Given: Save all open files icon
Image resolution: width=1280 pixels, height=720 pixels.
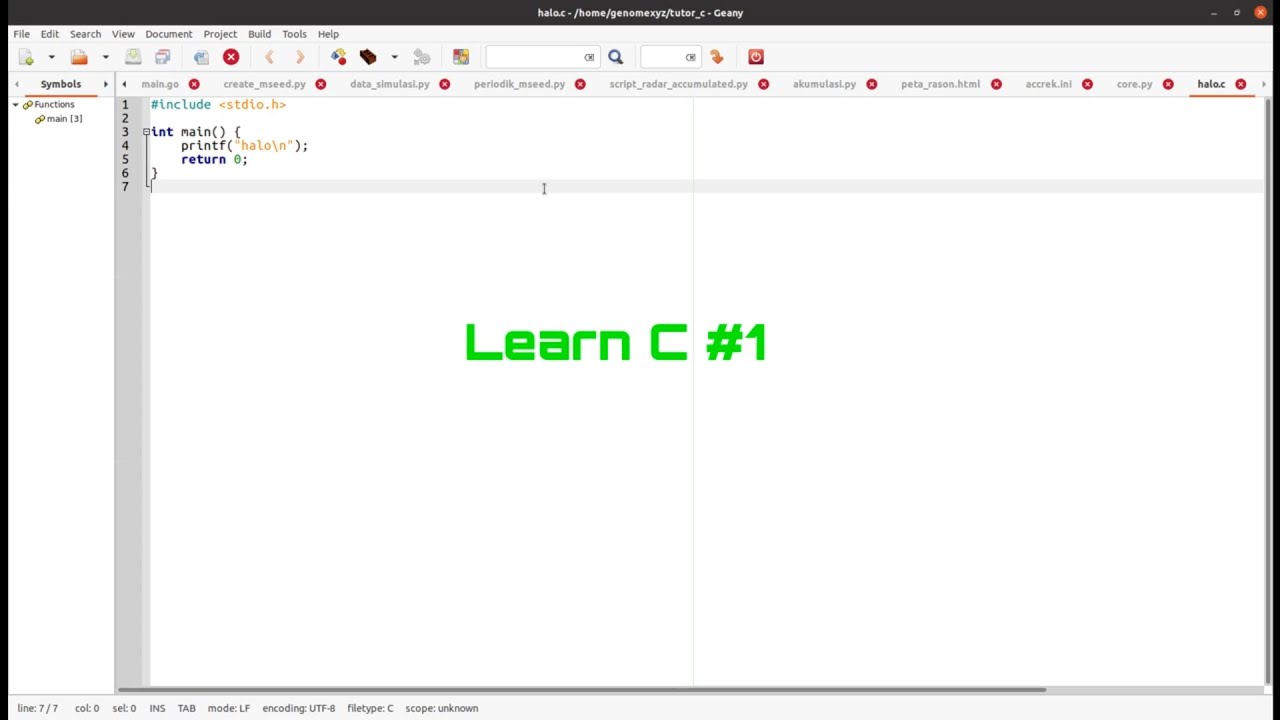Looking at the screenshot, I should [162, 57].
